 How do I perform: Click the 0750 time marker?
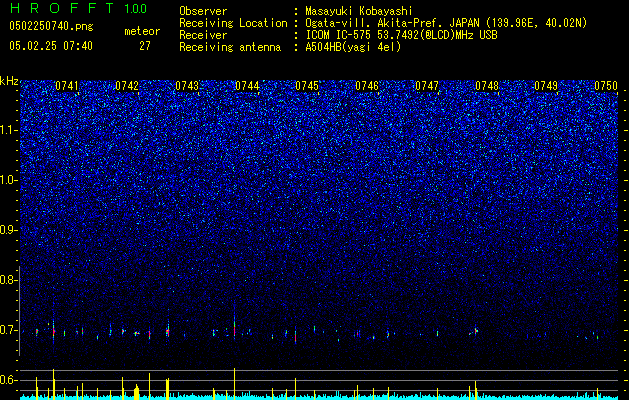point(606,86)
